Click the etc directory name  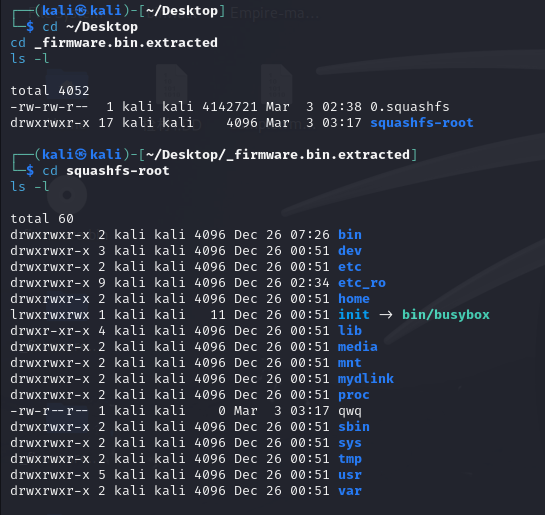coord(350,267)
